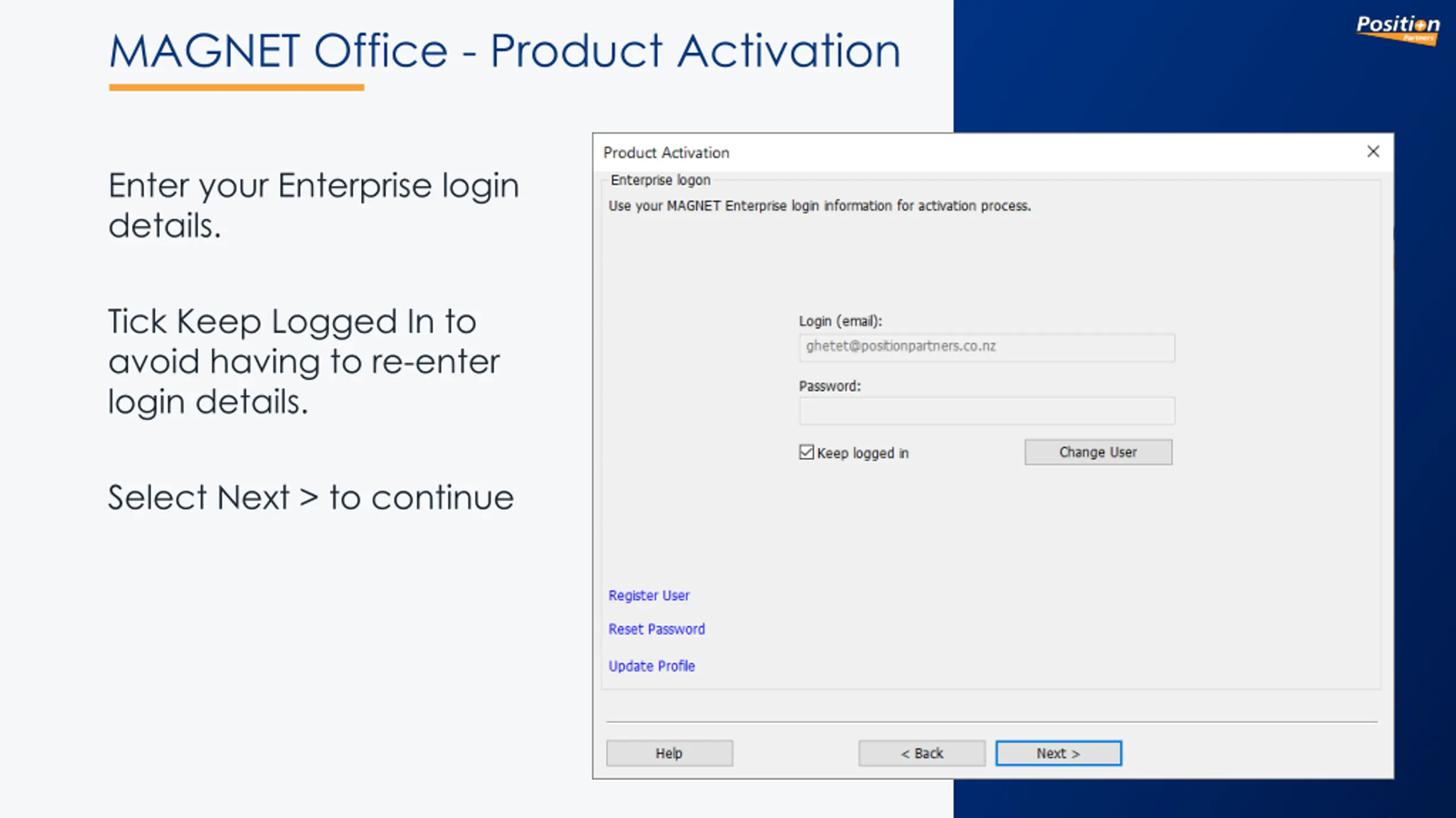Click the 'Use your MAGNET Enterprise login information' text
This screenshot has width=1456, height=818.
[820, 206]
